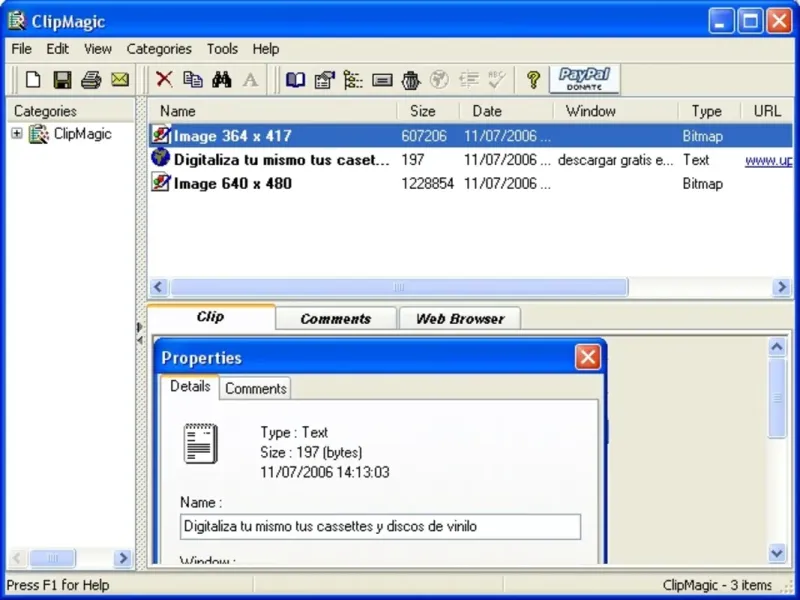Viewport: 800px width, 600px height.
Task: Switch to the main Comments tab
Action: (336, 319)
